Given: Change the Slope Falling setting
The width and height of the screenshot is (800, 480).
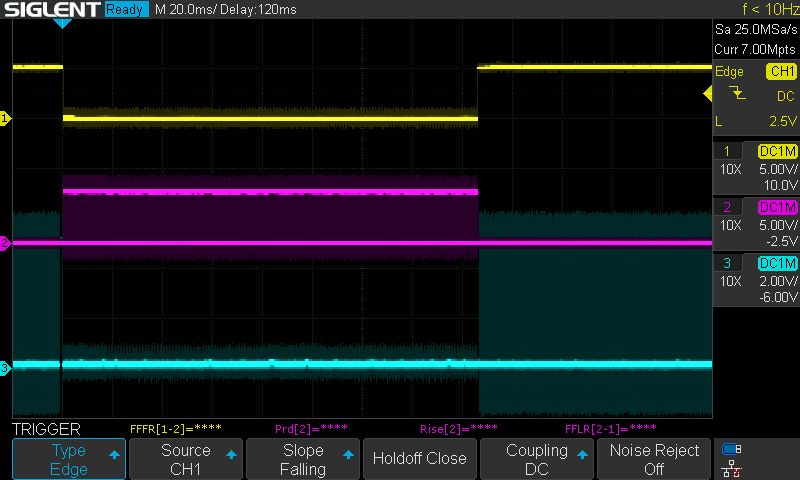Looking at the screenshot, I should [x=303, y=459].
